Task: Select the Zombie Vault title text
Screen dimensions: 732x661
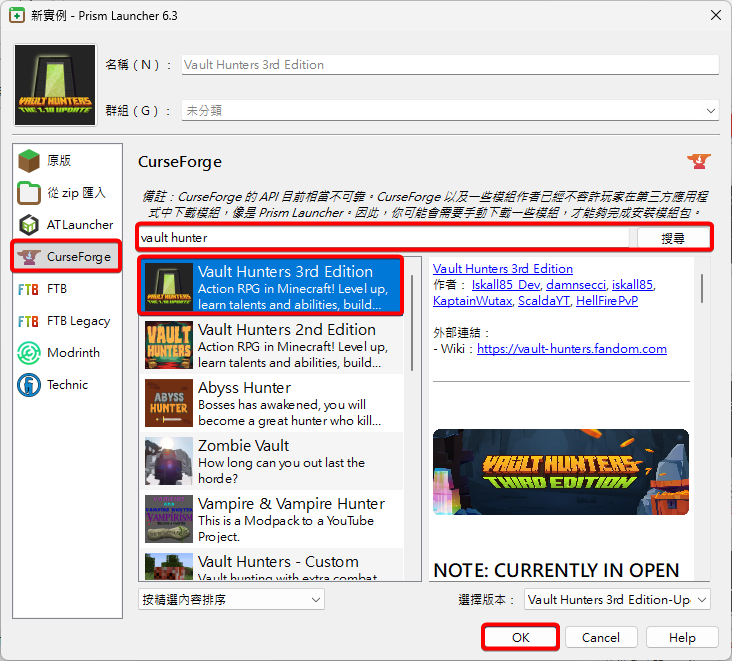Action: (x=243, y=445)
